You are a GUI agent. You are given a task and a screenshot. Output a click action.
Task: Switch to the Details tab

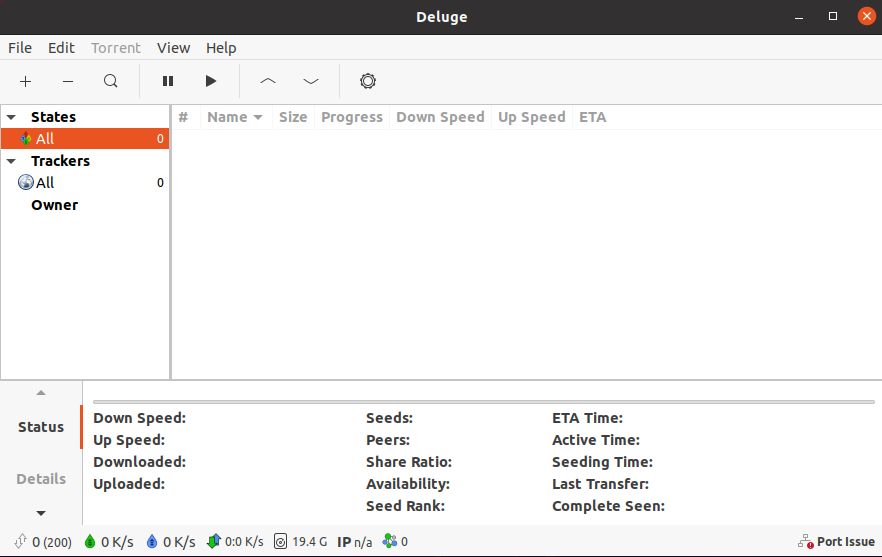41,479
